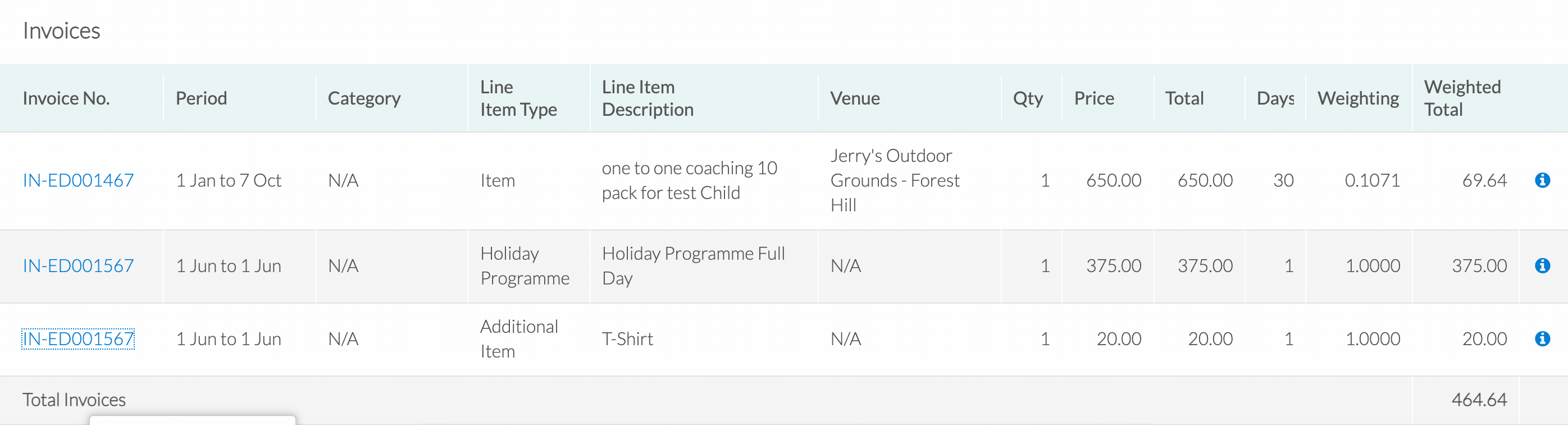The height and width of the screenshot is (425, 1568).
Task: Select the Weighting column header
Action: point(1358,98)
